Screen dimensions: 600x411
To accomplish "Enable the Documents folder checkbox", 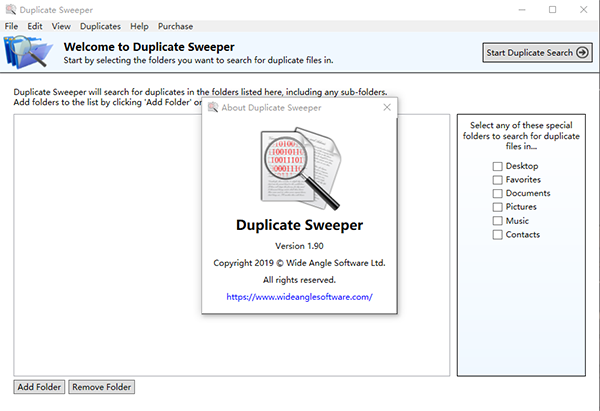I will pos(497,193).
